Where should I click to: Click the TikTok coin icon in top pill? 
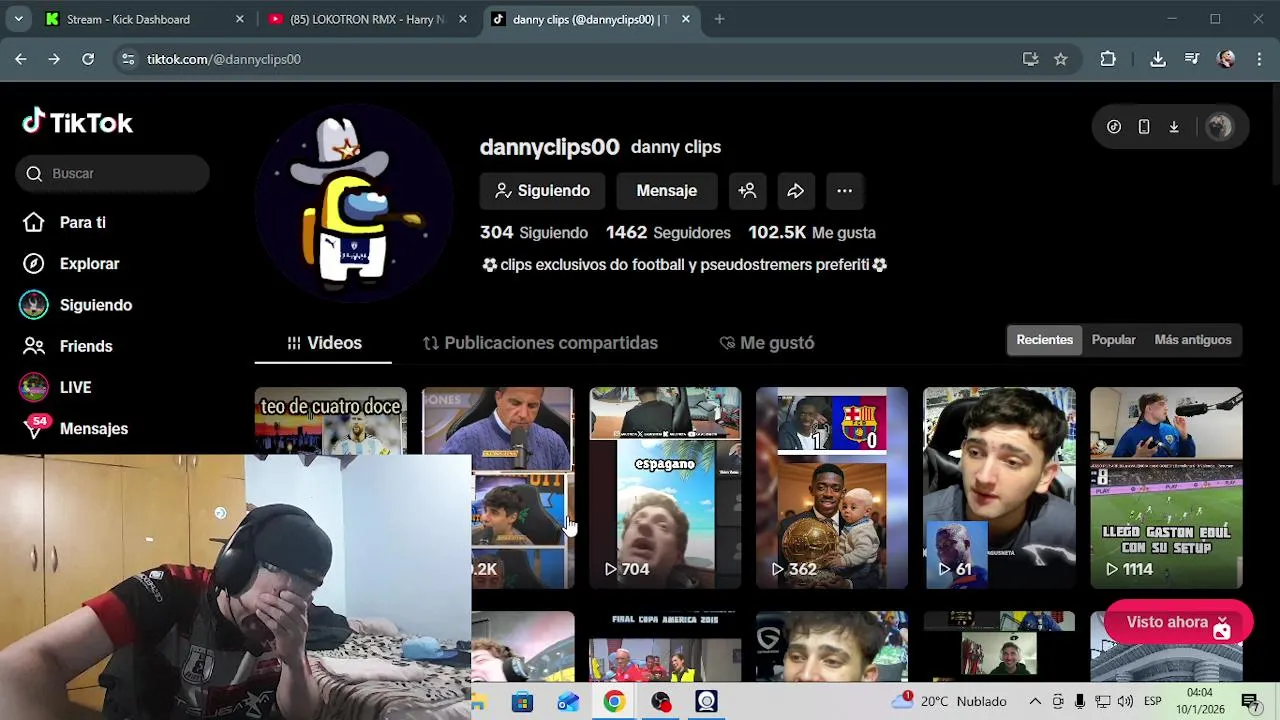[1114, 127]
